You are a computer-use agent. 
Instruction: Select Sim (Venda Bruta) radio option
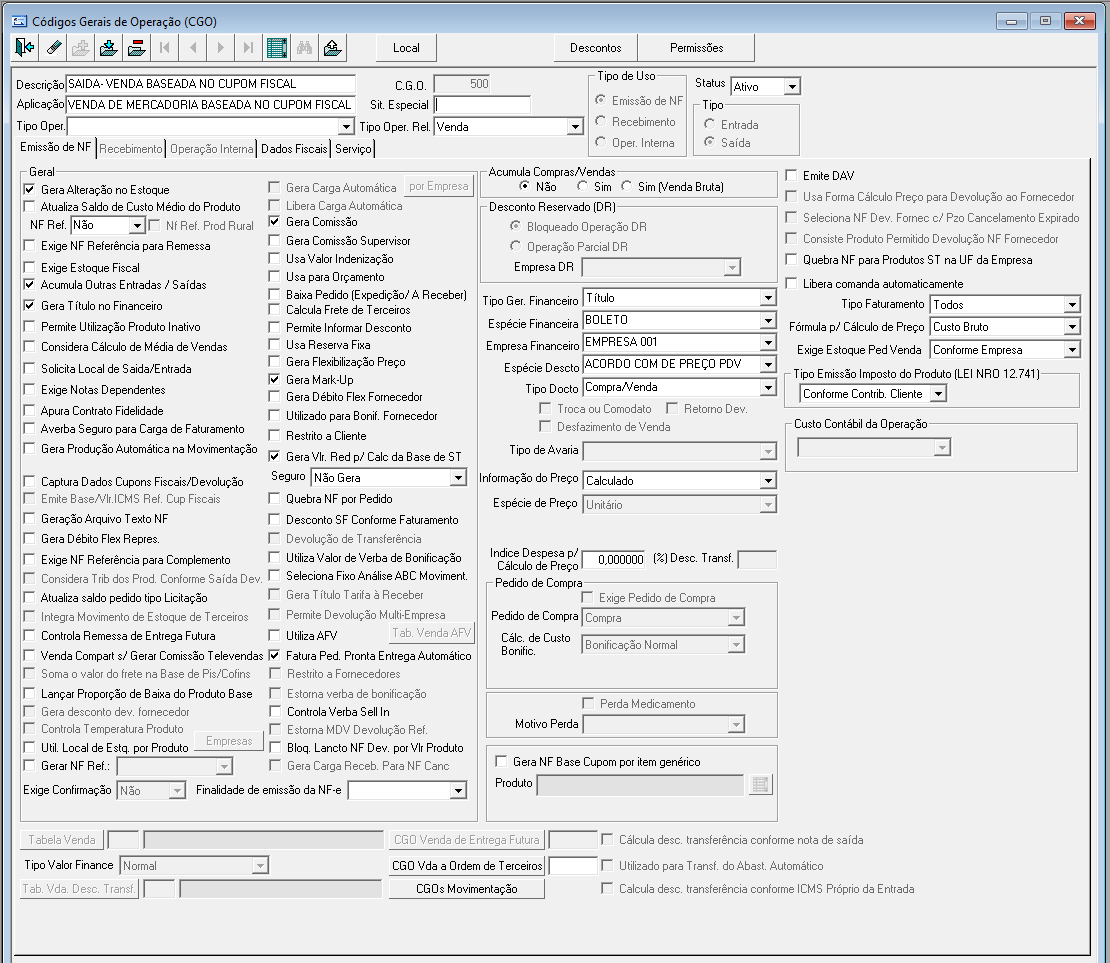point(626,186)
